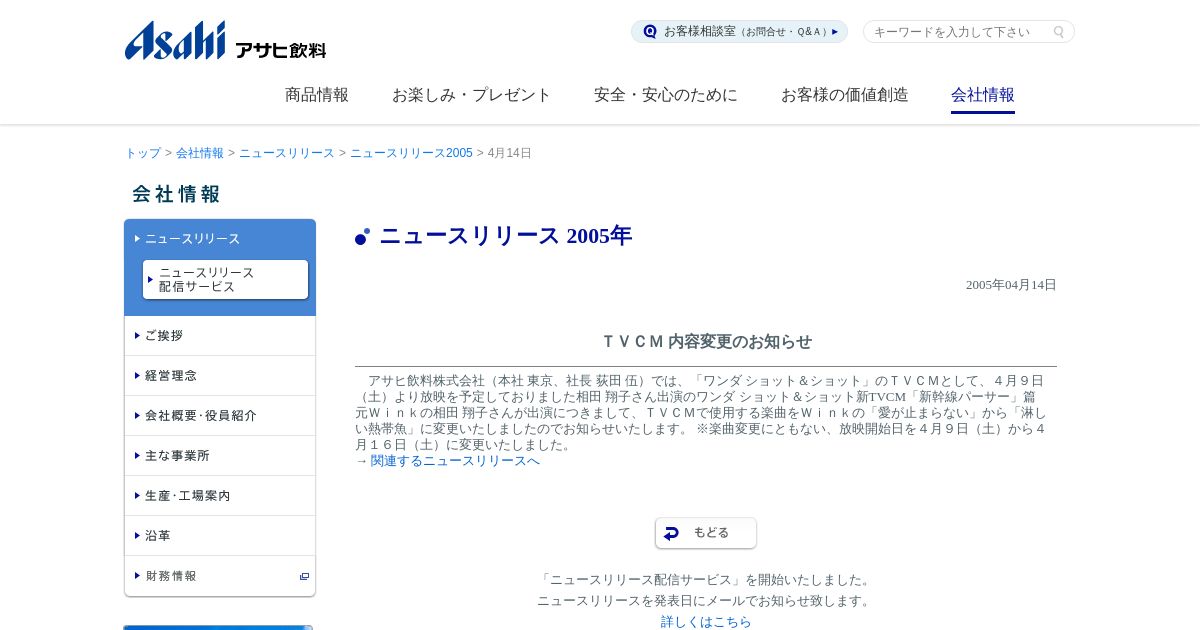Screen dimensions: 1200x630
Task: Select 主な事業所 in sidebar
Action: (x=220, y=456)
